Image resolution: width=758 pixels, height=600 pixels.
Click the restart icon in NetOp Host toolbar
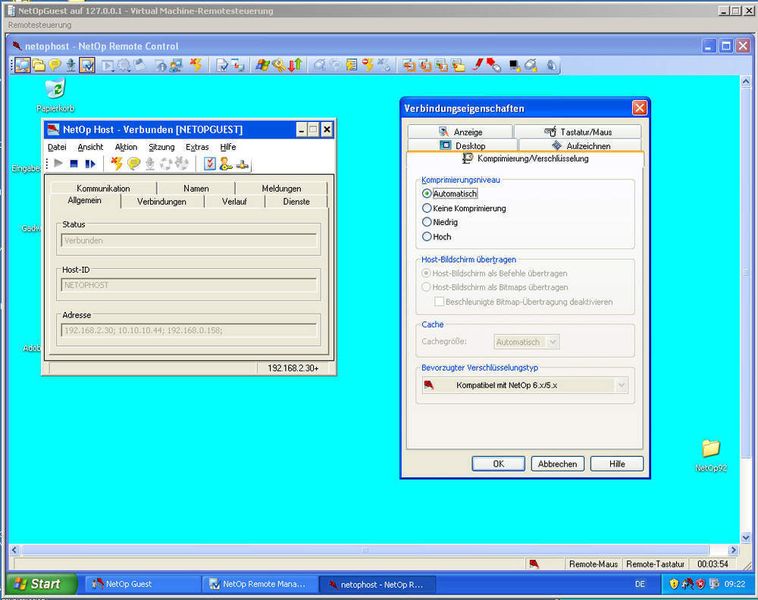pyautogui.click(x=90, y=164)
